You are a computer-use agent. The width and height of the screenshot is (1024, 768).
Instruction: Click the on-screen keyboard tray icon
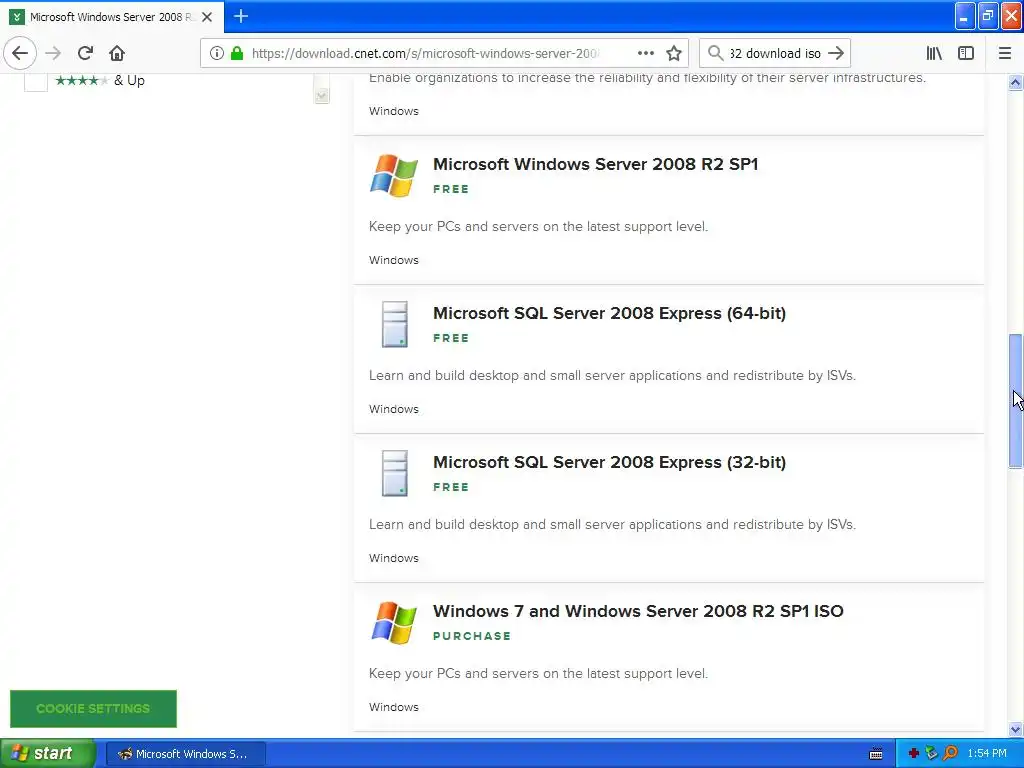pos(876,754)
